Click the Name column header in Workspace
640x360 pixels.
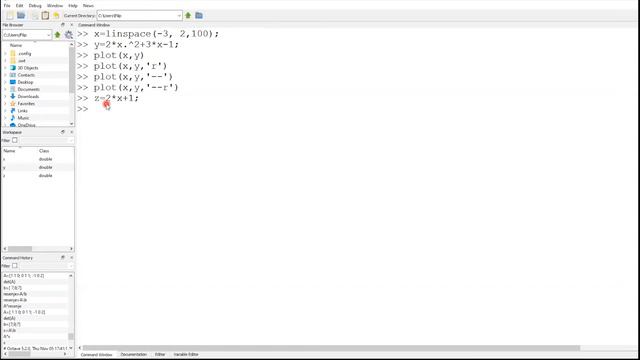pos(9,151)
